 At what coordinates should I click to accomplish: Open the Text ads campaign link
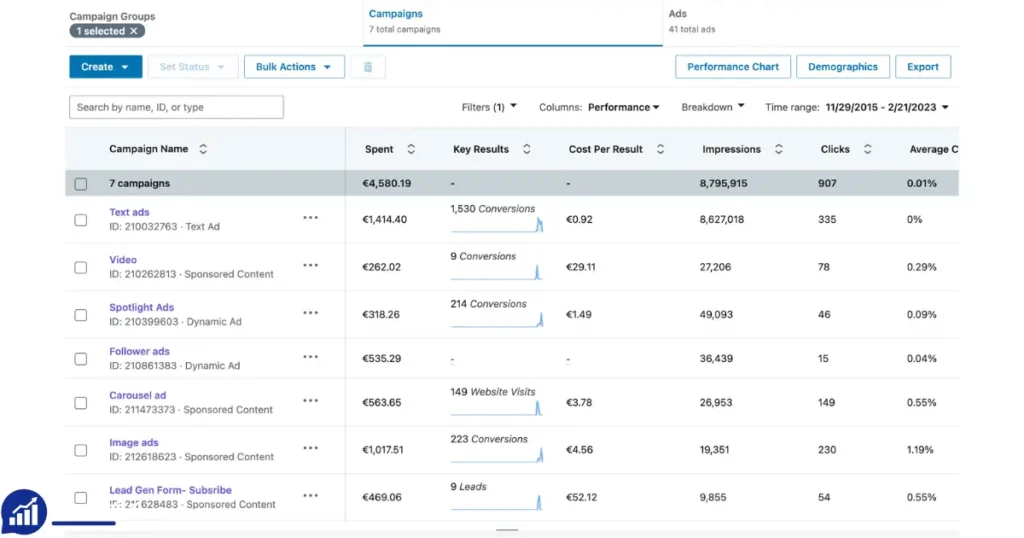point(129,212)
